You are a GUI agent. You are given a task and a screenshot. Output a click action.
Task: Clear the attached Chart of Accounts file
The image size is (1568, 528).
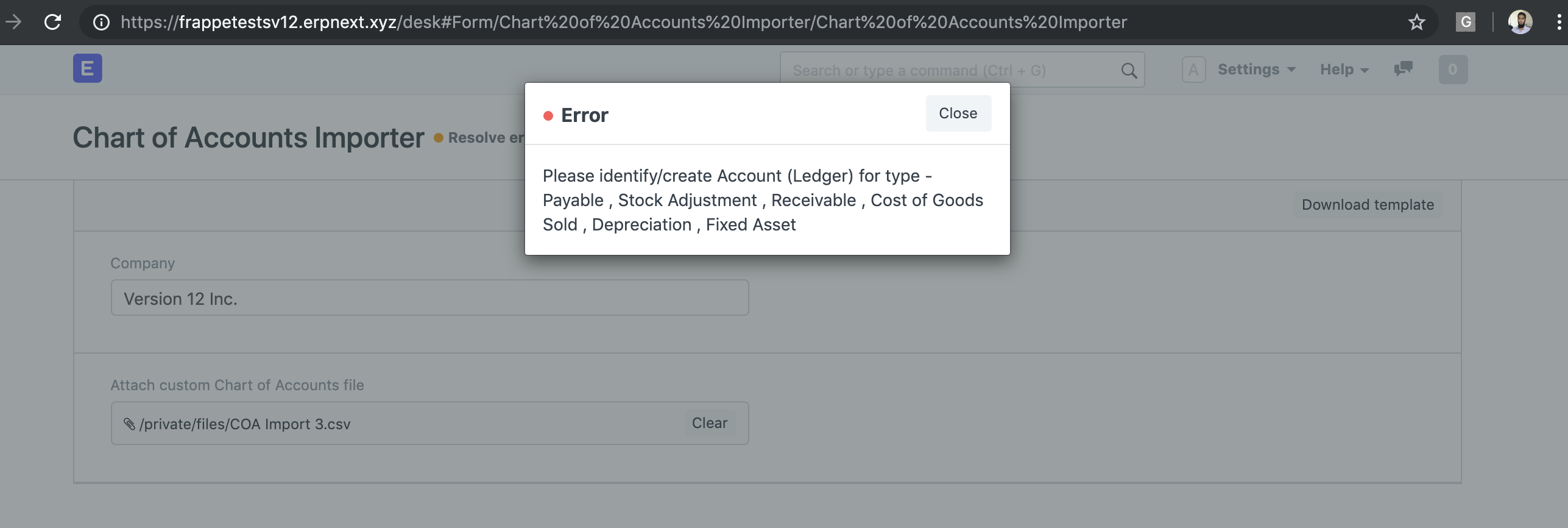coord(708,423)
